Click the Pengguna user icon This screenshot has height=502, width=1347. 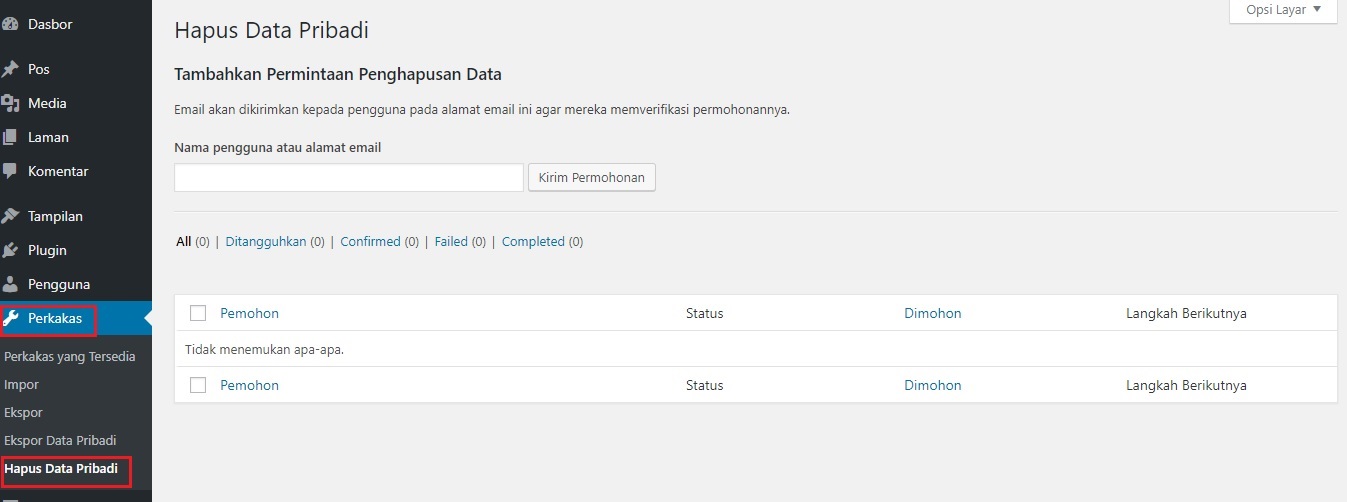point(10,284)
